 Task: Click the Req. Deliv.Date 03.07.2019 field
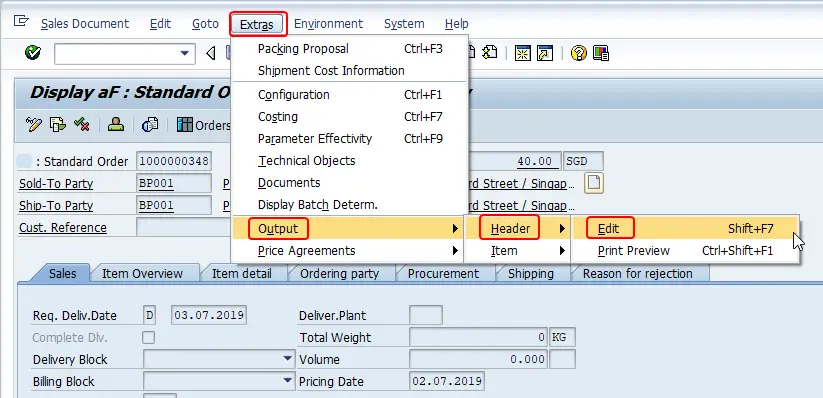click(x=209, y=316)
